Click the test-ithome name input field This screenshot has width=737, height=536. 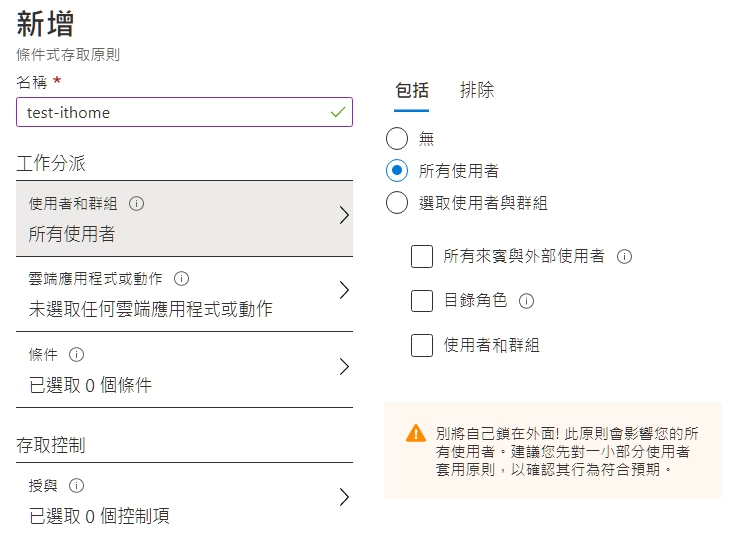coord(184,112)
